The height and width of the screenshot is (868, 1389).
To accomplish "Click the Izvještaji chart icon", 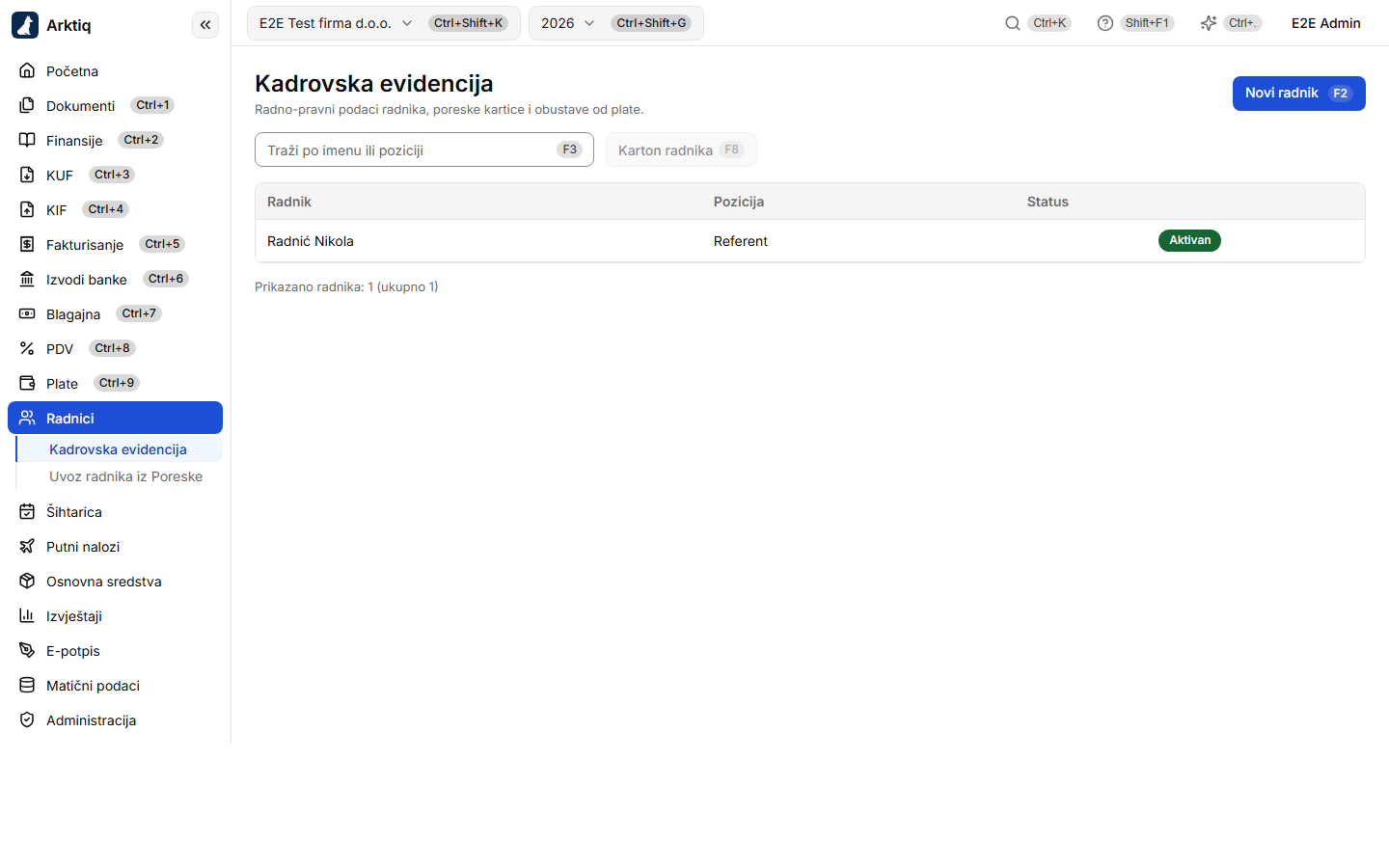I will point(27,615).
